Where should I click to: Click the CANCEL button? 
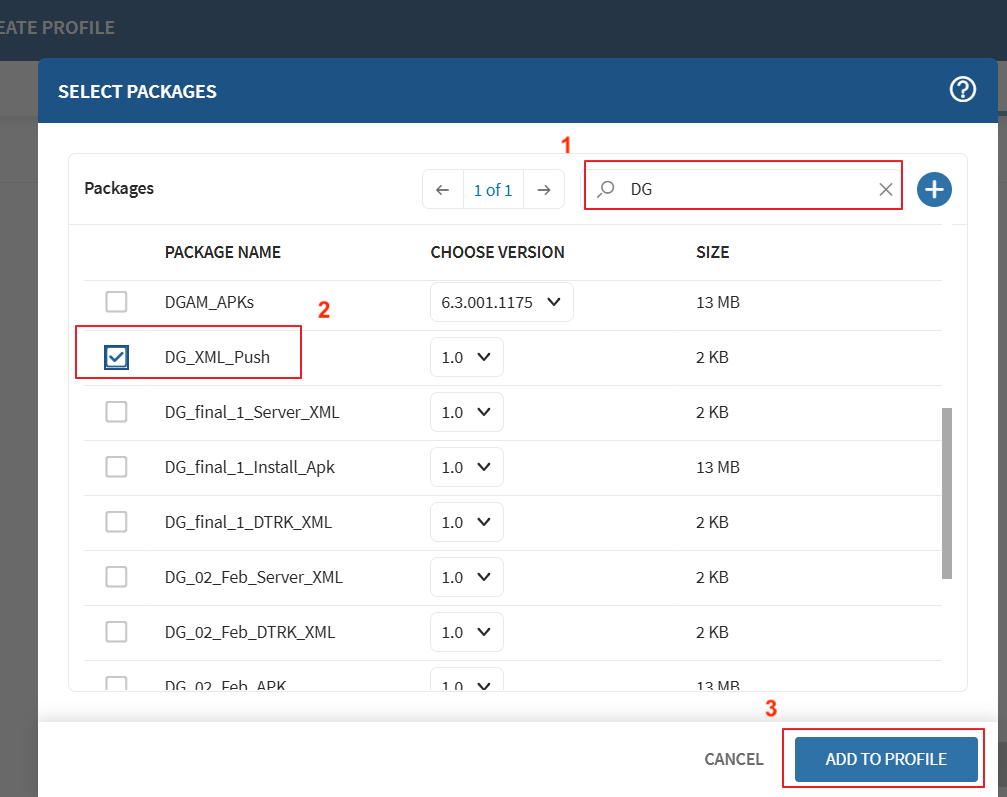[x=733, y=759]
